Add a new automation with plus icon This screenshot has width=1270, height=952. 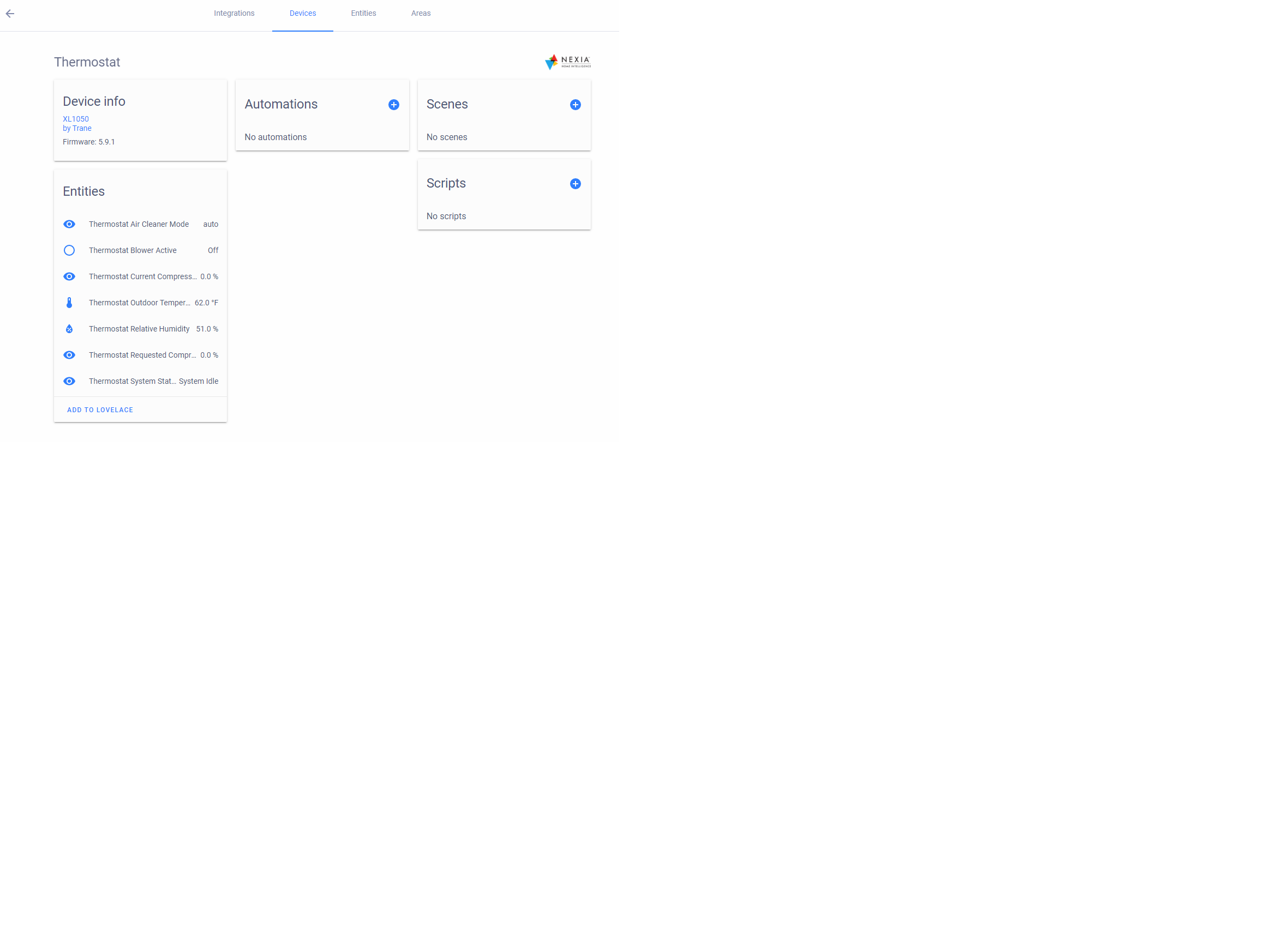393,105
